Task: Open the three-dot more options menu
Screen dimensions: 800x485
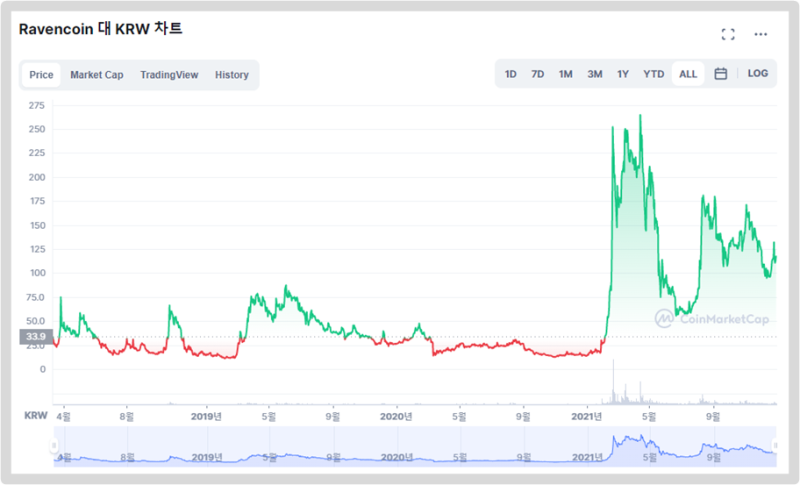Action: tap(761, 34)
